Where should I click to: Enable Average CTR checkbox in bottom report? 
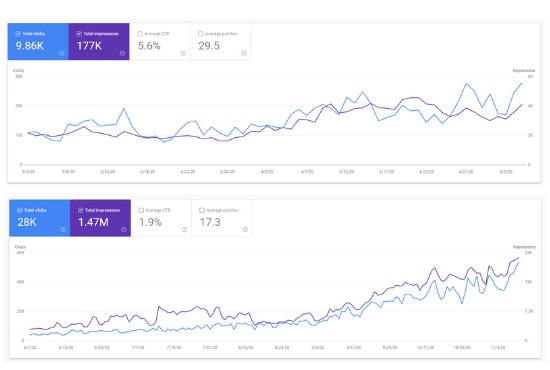tap(141, 210)
